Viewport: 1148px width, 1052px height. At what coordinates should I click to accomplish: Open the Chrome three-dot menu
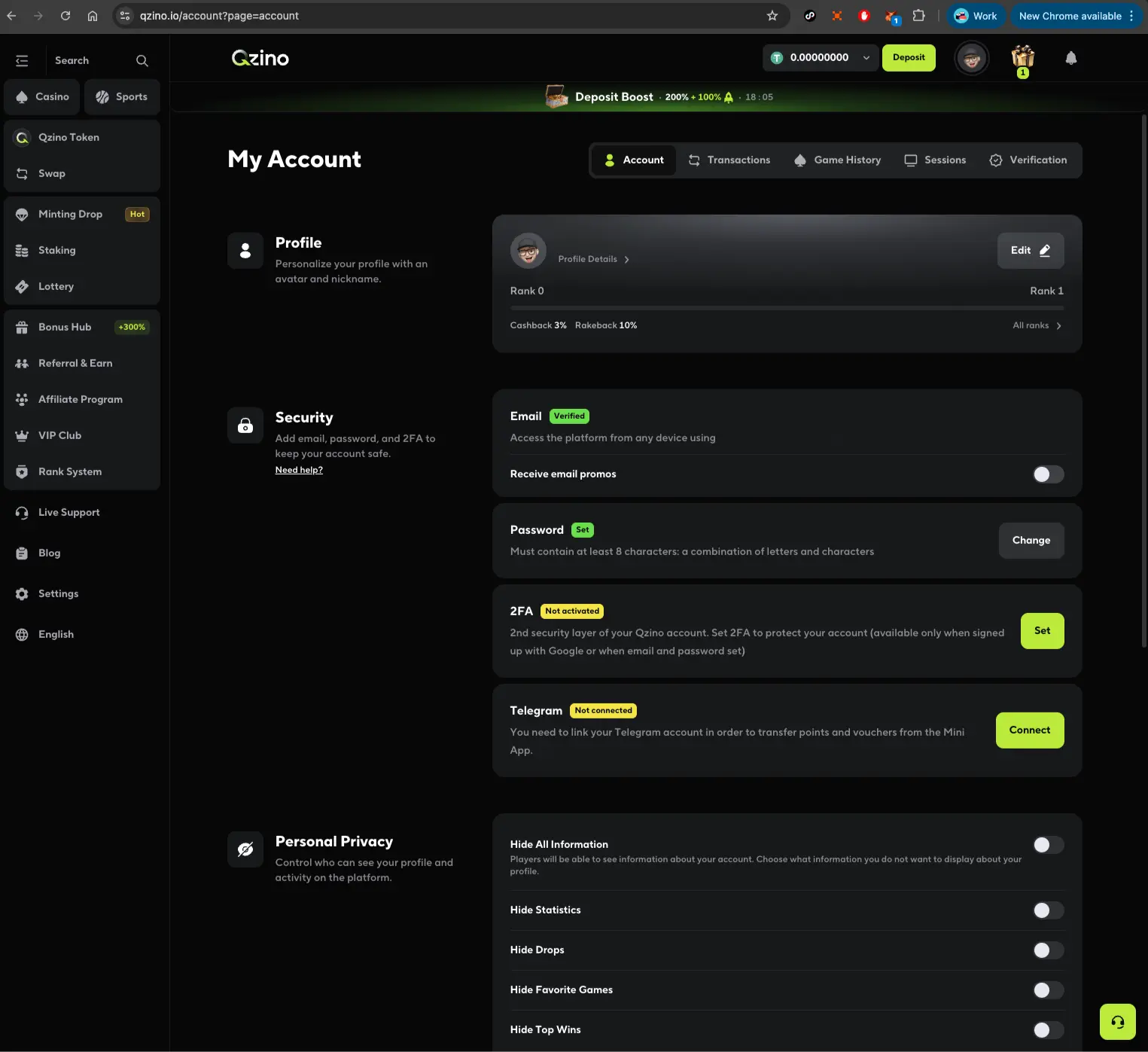point(1131,16)
